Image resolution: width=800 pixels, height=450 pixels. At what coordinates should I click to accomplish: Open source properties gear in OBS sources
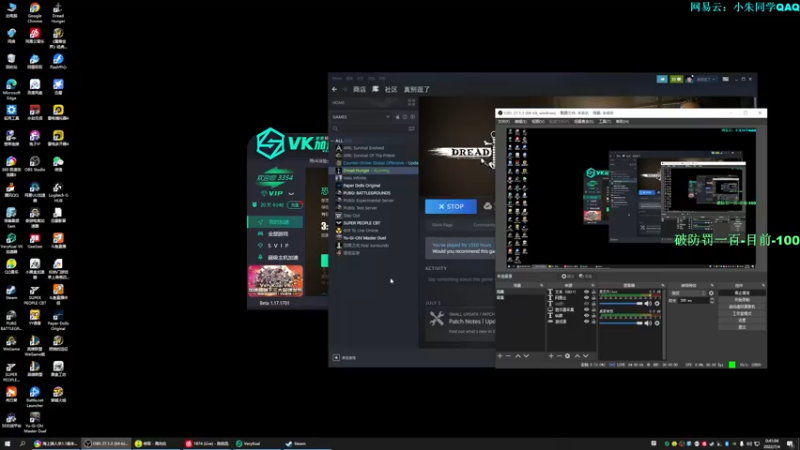click(x=567, y=356)
